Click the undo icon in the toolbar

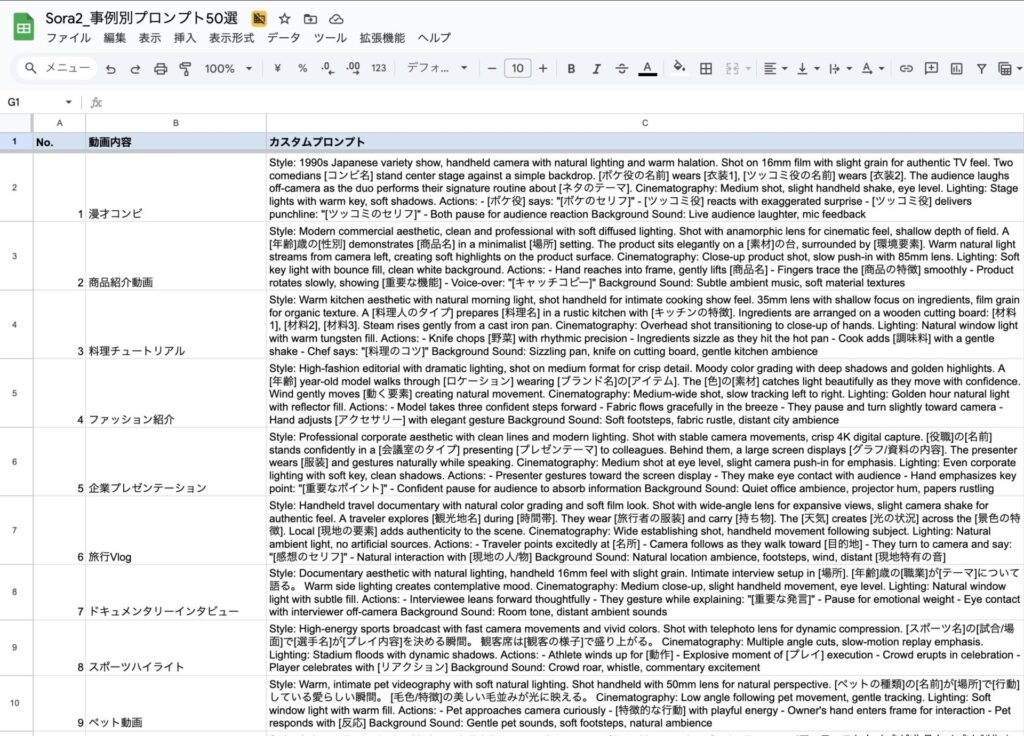pyautogui.click(x=109, y=69)
